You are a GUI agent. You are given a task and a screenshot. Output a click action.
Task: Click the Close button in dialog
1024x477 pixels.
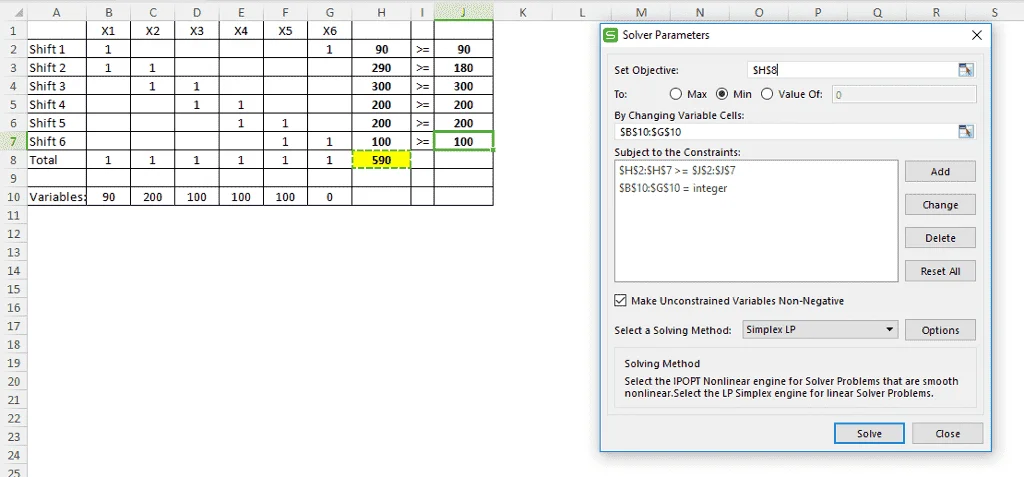pos(947,433)
